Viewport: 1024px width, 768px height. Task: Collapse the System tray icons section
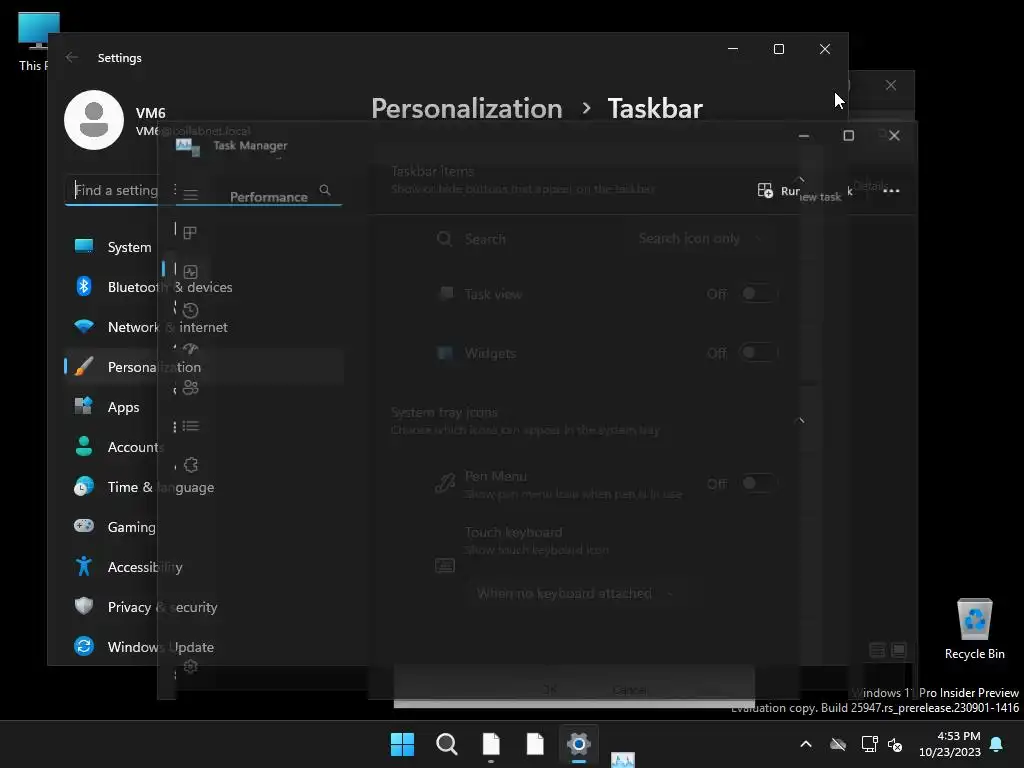[801, 421]
